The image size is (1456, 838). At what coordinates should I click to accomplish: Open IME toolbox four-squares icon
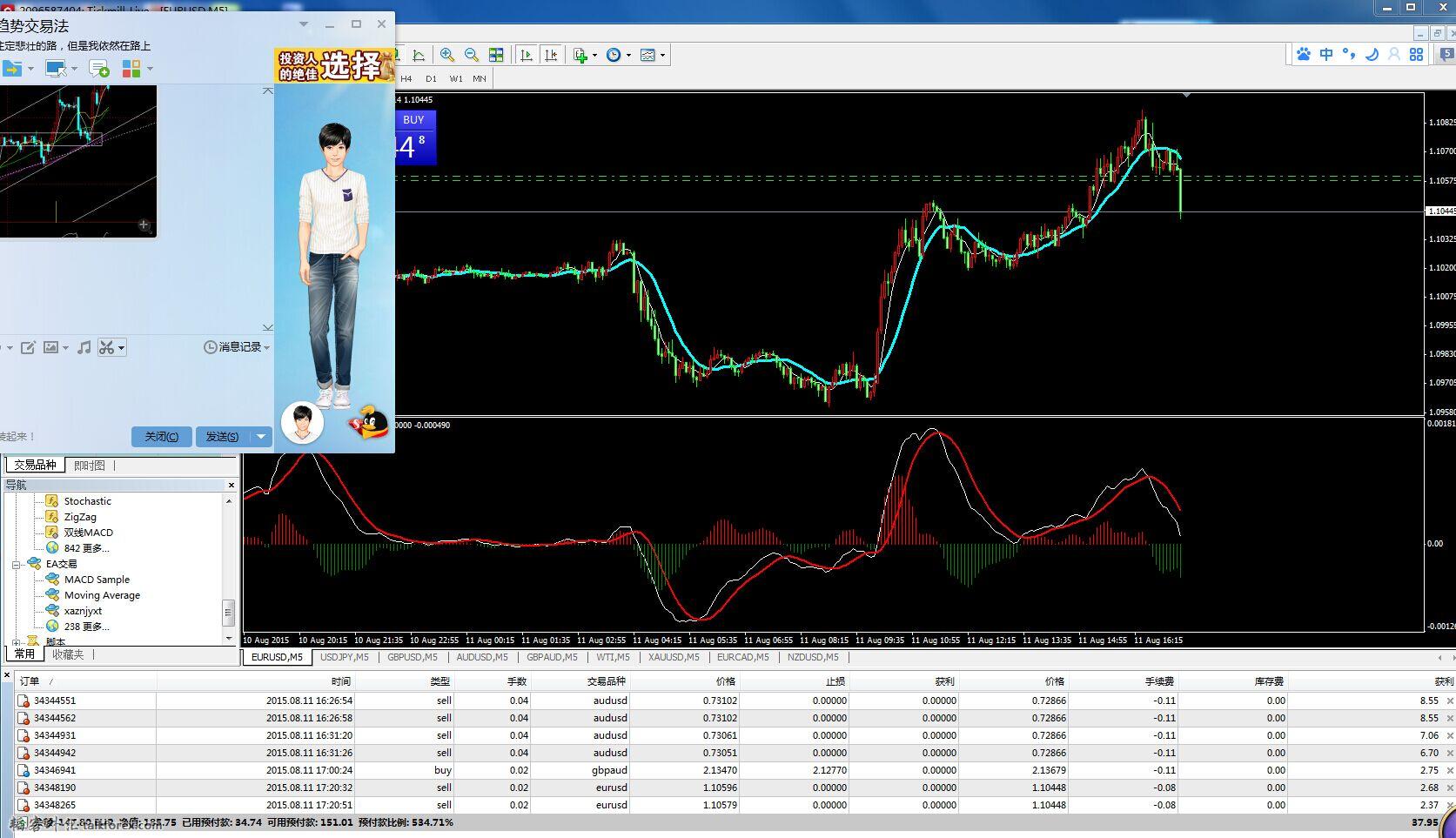tap(1416, 54)
